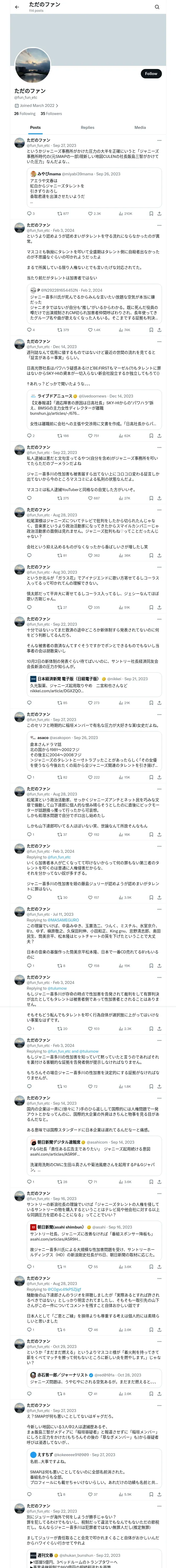Go back using the arrow icon
176x1568 pixels.
click(17, 7)
